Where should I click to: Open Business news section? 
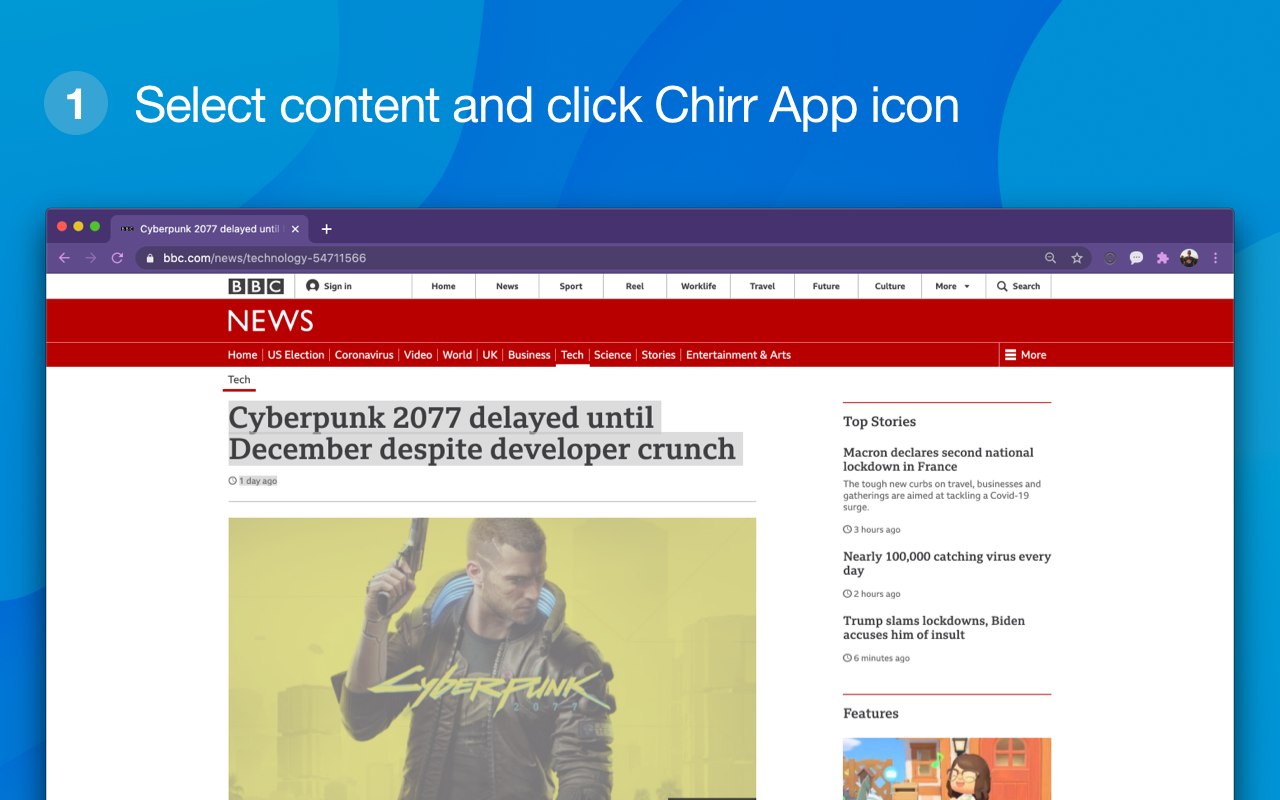[x=529, y=355]
